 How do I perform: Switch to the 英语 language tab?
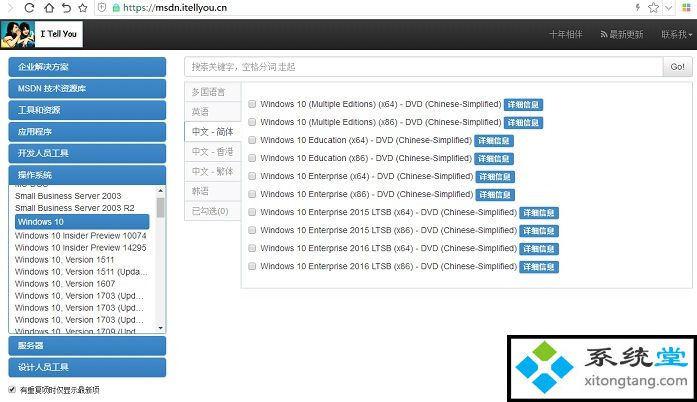213,112
